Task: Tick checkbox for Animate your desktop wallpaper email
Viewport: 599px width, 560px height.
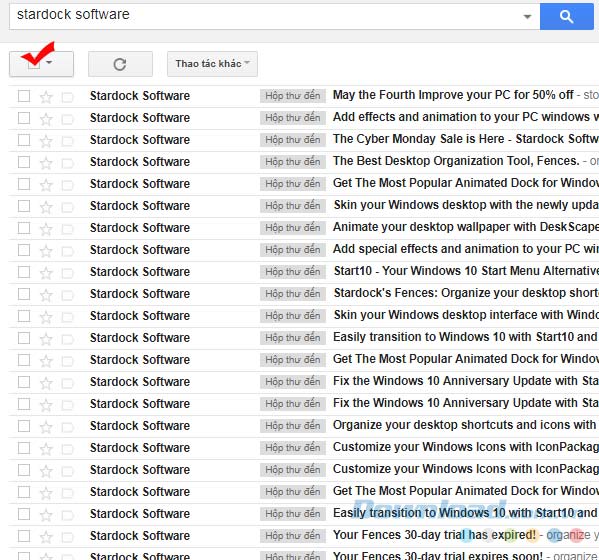Action: pos(24,228)
